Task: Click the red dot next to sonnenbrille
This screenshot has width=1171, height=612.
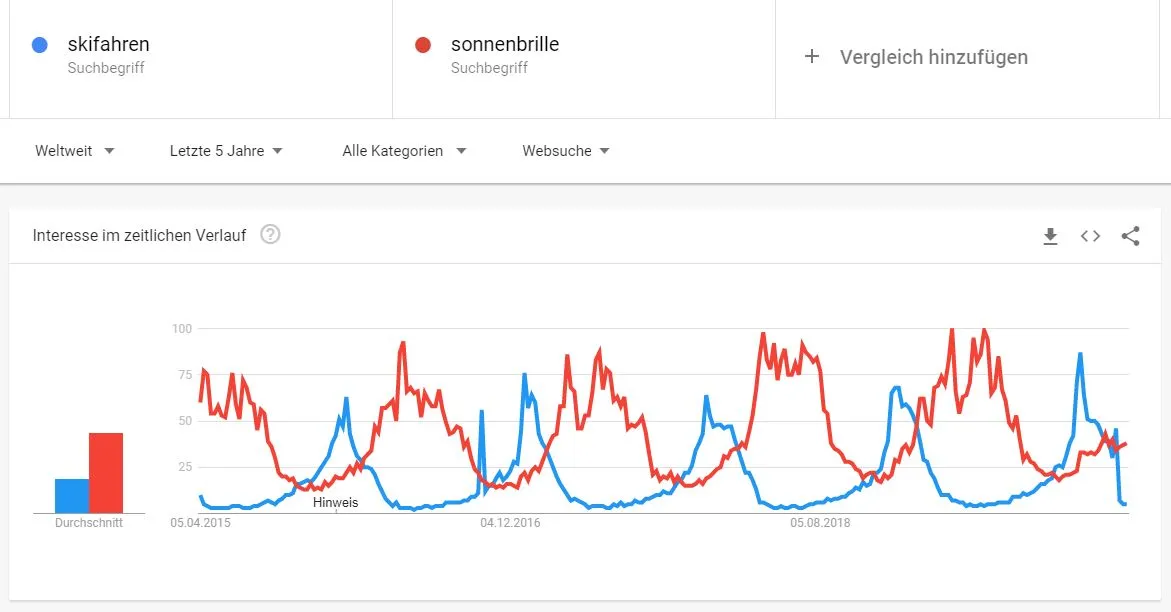Action: 423,44
